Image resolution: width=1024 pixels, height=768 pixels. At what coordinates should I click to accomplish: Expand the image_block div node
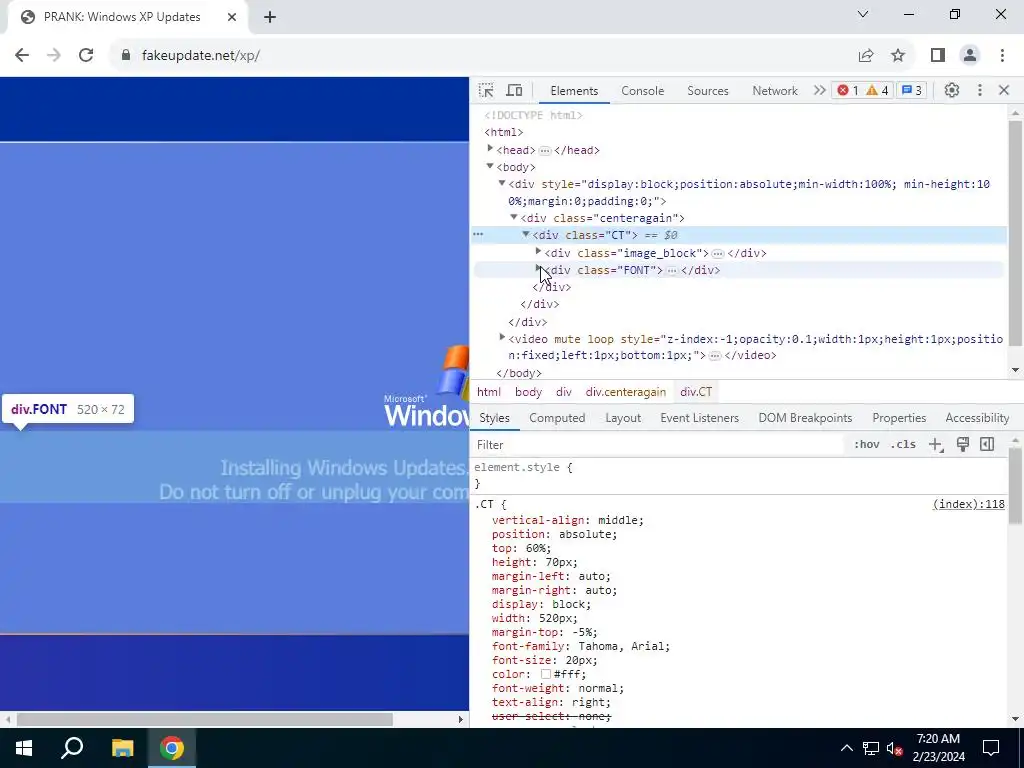pyautogui.click(x=538, y=251)
